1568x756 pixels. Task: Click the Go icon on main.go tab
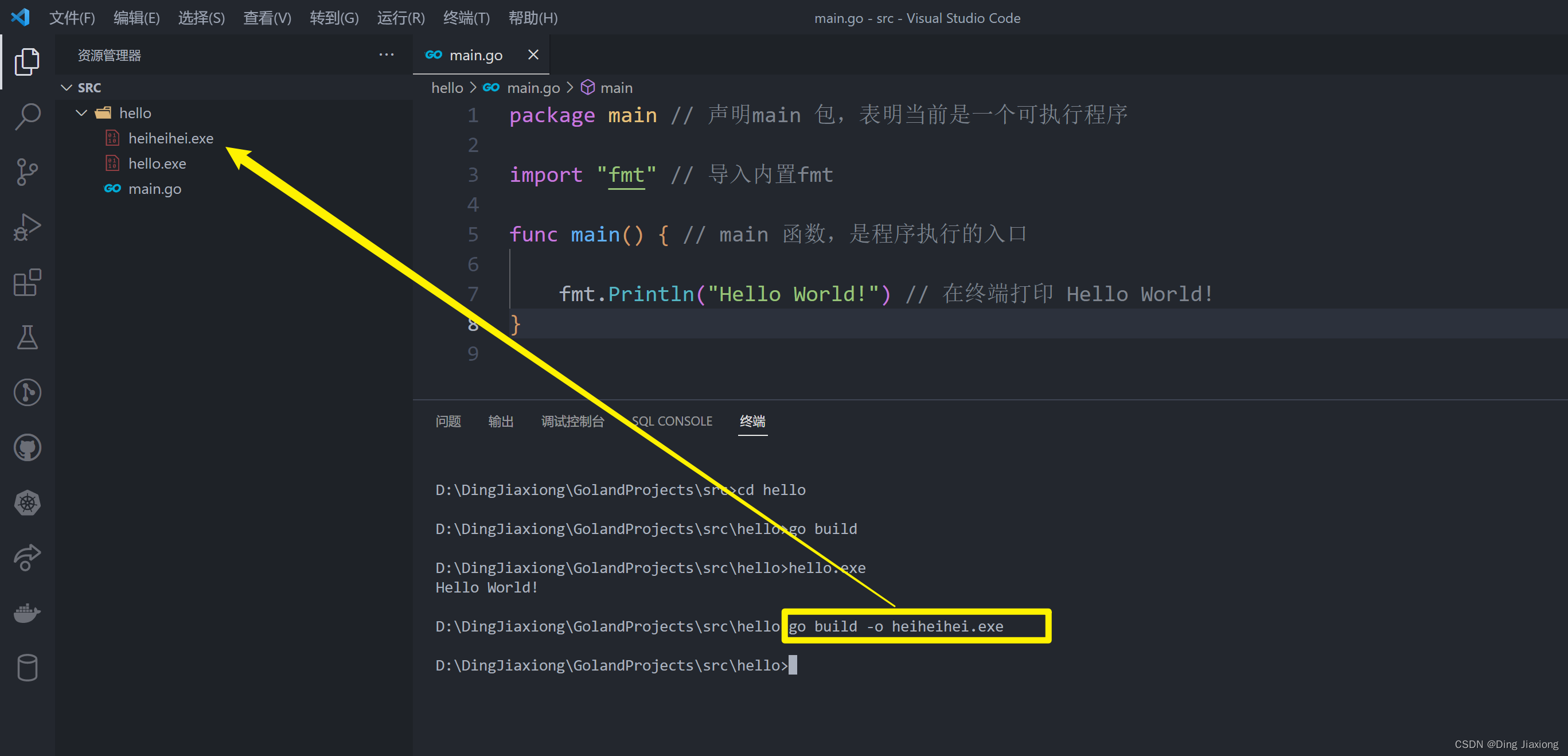pyautogui.click(x=434, y=55)
